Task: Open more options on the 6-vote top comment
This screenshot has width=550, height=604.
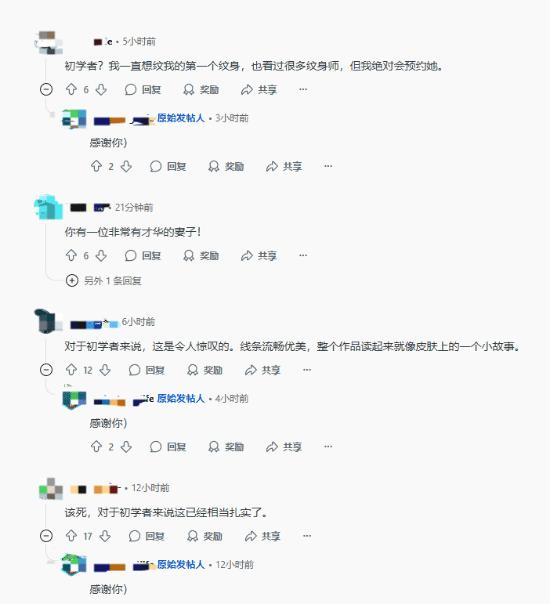Action: pos(303,89)
